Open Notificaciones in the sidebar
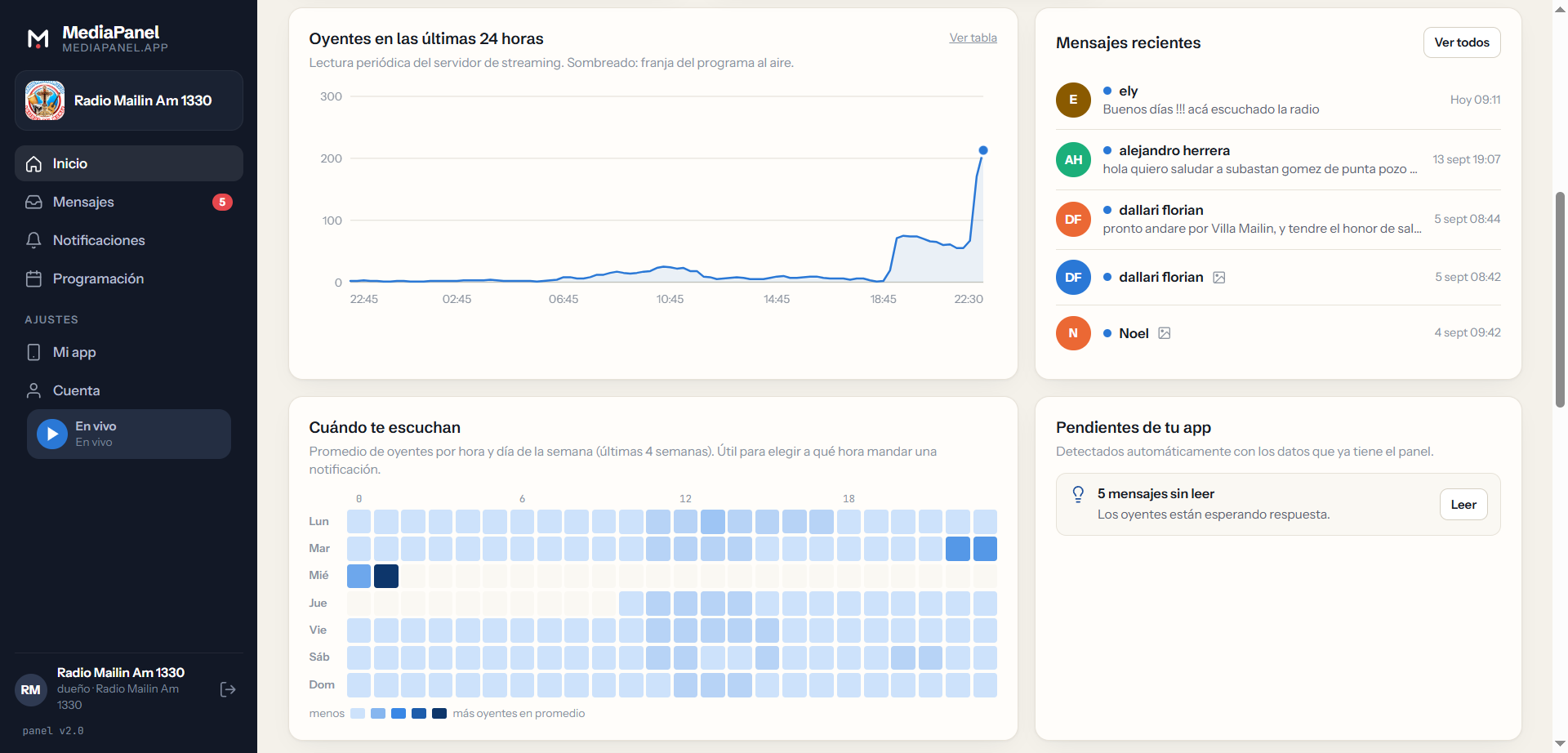This screenshot has width=1568, height=753. 129,240
